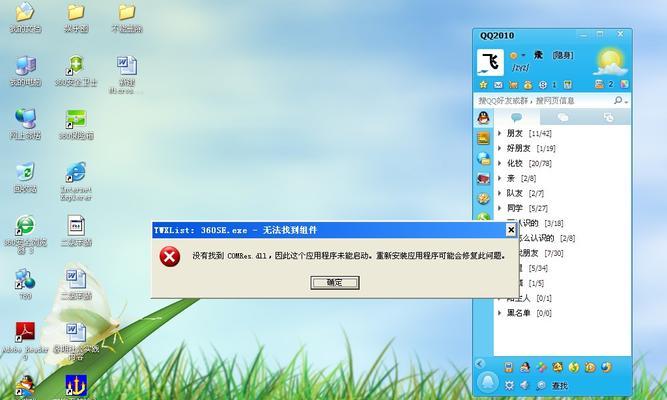This screenshot has width=667, height=400.
Task: Click the weather sun icon in QQ
Action: point(611,62)
